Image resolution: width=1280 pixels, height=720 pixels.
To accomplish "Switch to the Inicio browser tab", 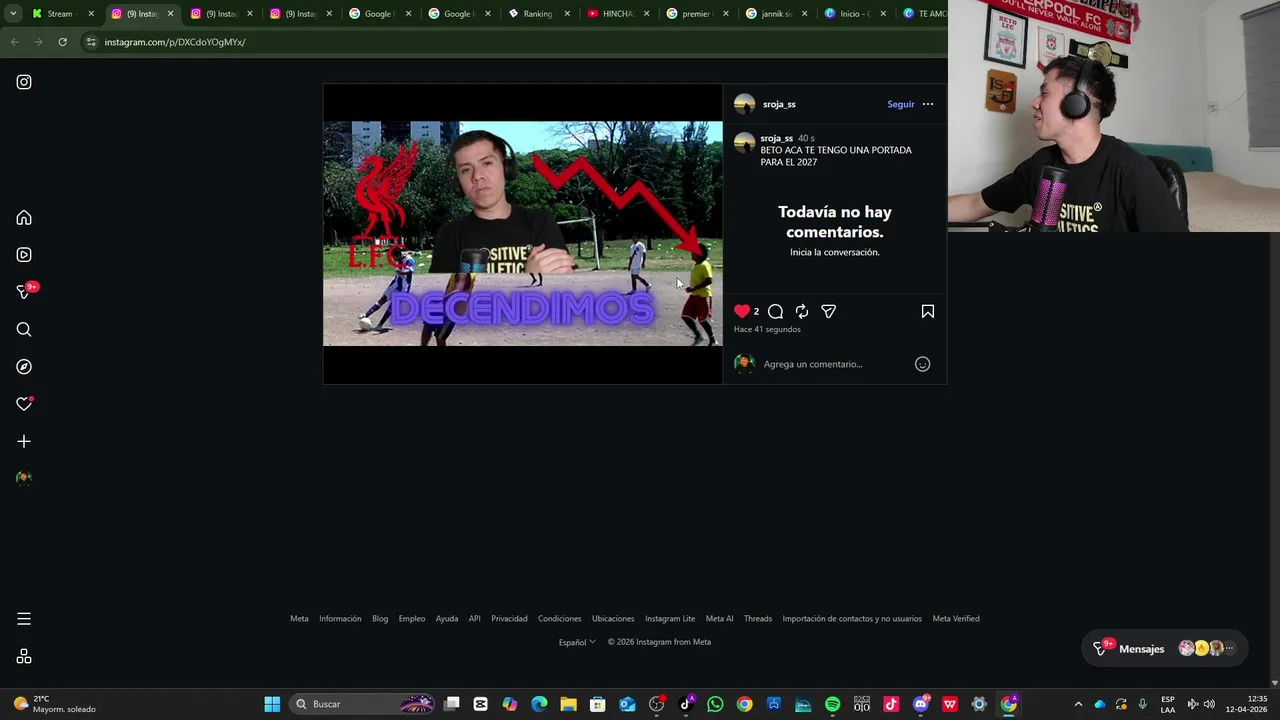I will click(856, 14).
